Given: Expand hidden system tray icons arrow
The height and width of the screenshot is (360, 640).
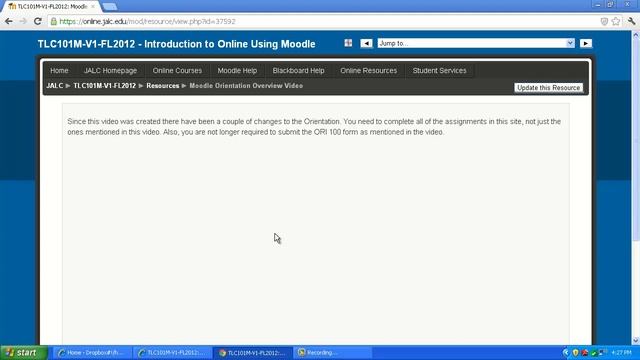Looking at the screenshot, I should coord(566,353).
